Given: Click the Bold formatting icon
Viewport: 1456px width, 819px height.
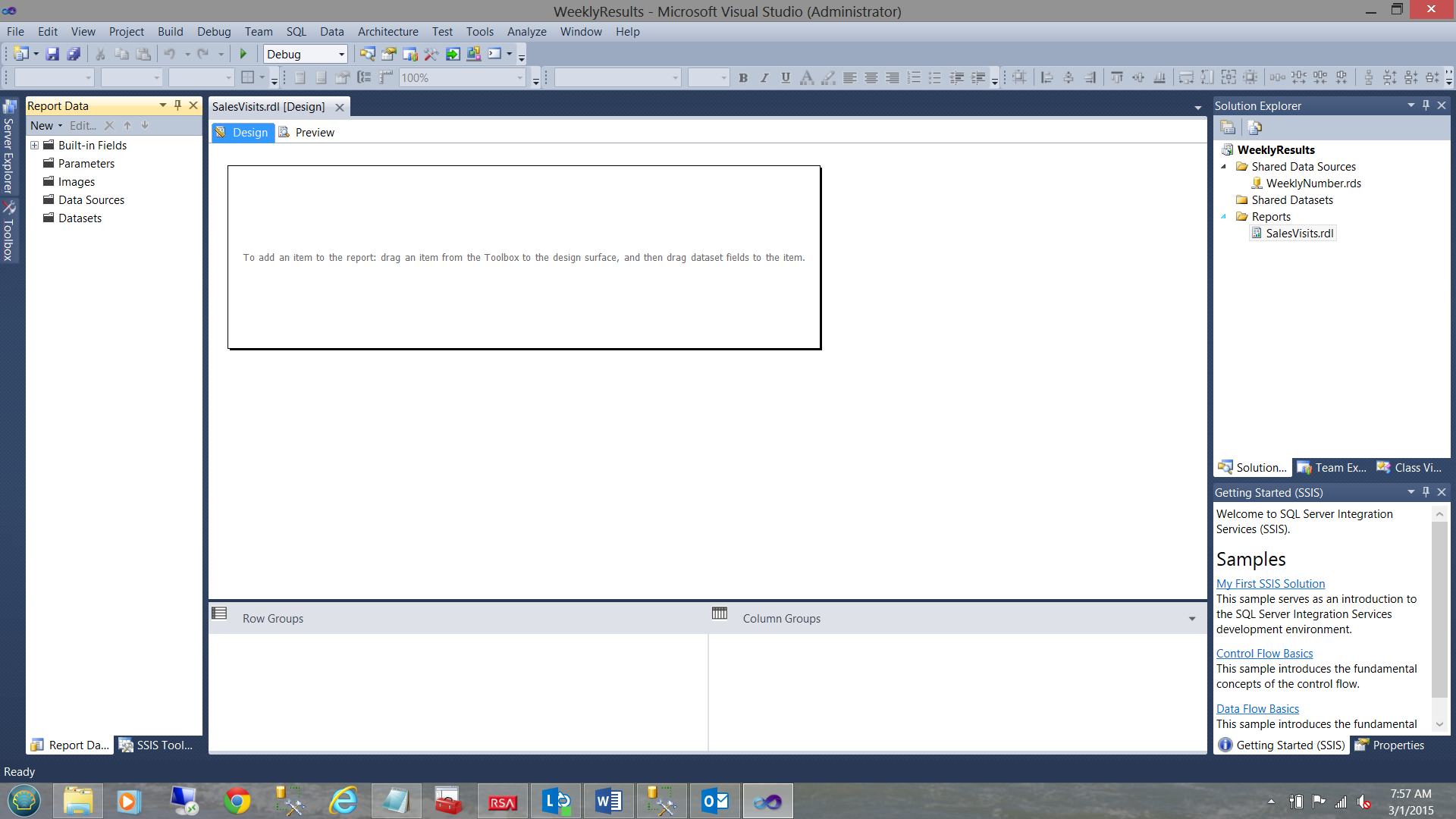Looking at the screenshot, I should 743,77.
